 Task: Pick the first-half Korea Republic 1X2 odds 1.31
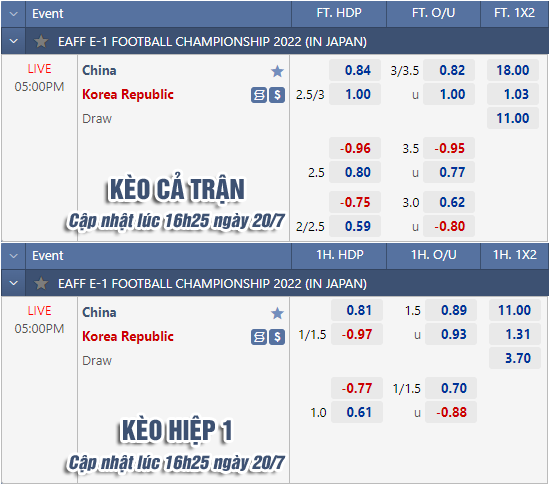[x=515, y=334]
